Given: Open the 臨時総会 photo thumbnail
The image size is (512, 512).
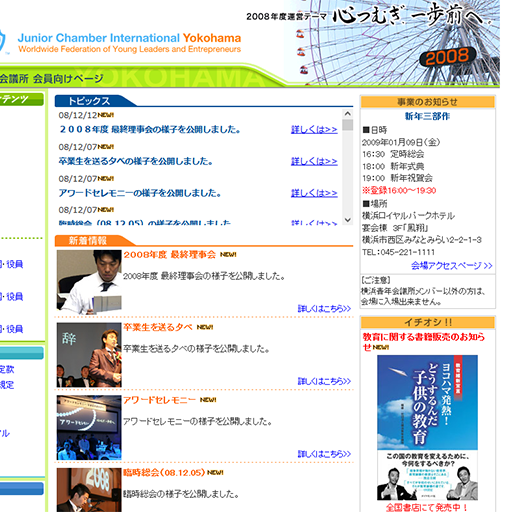Looking at the screenshot, I should pyautogui.click(x=89, y=490).
